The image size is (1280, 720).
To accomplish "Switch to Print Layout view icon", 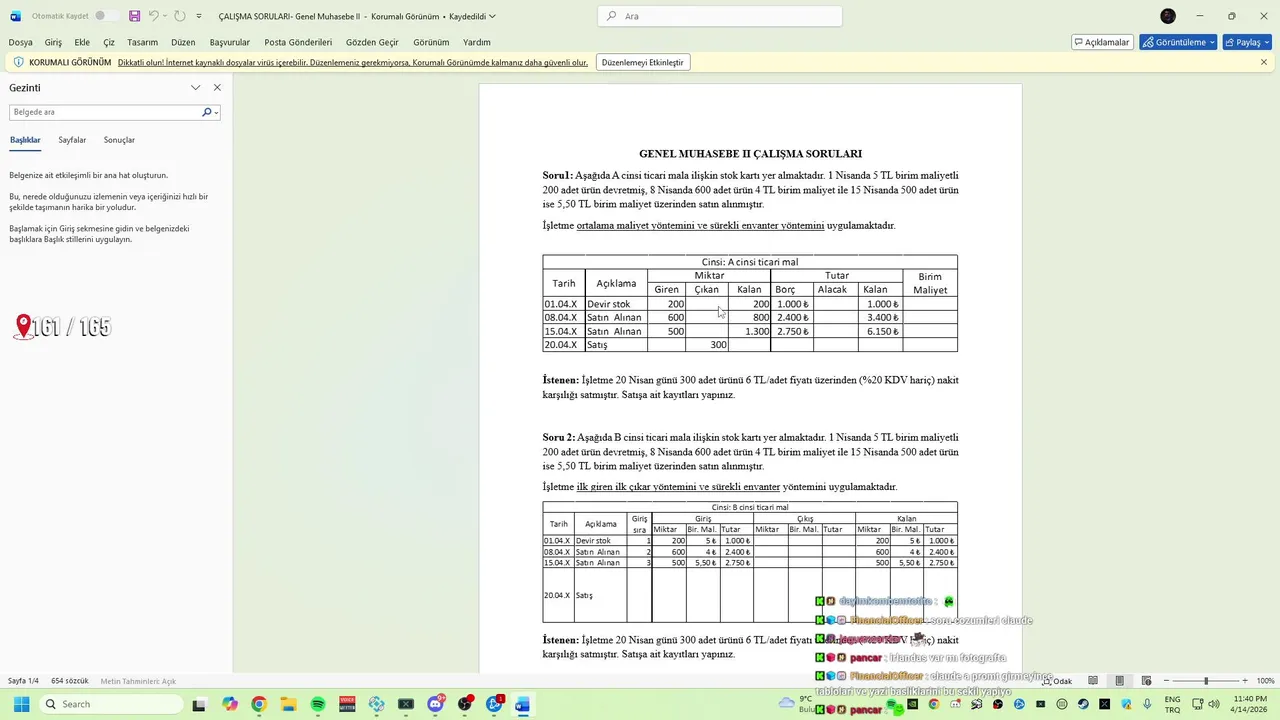I will tap(1119, 681).
